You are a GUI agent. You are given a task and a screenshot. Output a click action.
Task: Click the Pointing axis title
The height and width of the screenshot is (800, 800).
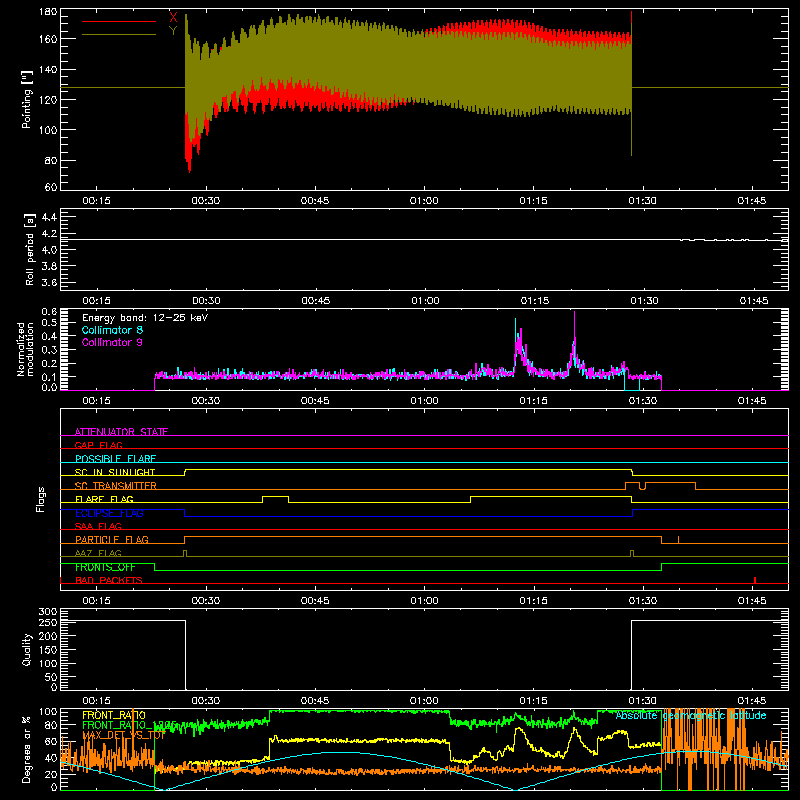tap(27, 99)
